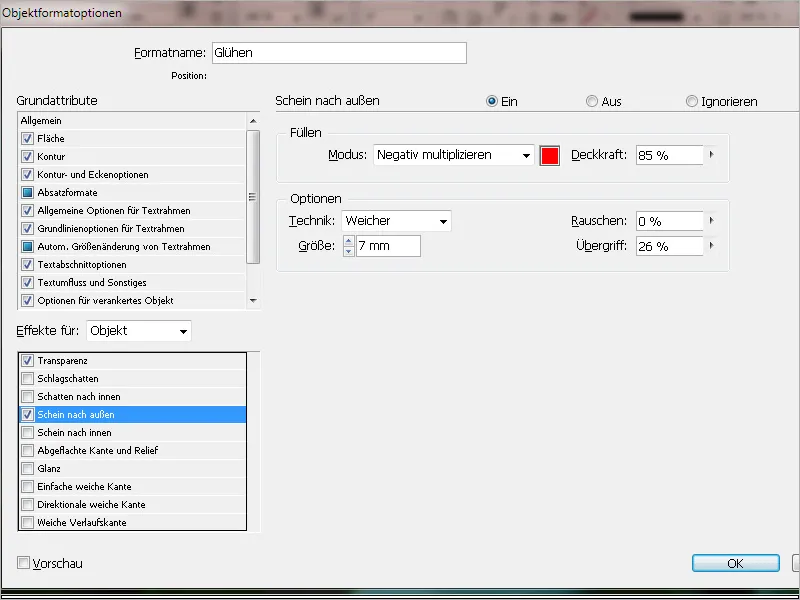The width and height of the screenshot is (800, 600).
Task: Toggle Grundlinienoptionen für Textrahmen checkbox
Action: pyautogui.click(x=28, y=229)
